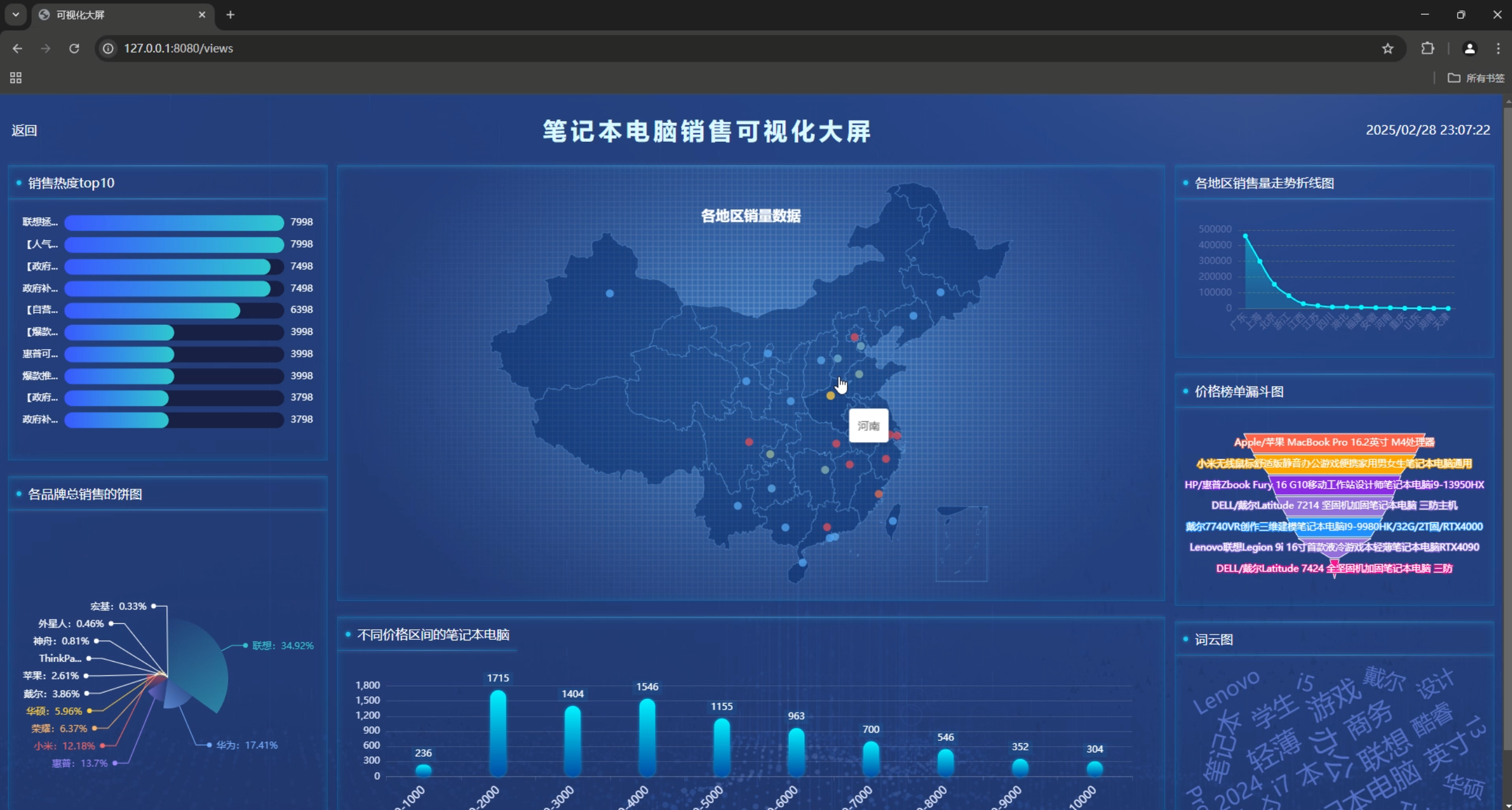This screenshot has width=1512, height=810.
Task: Click the bar labeled 236
Action: coord(424,770)
